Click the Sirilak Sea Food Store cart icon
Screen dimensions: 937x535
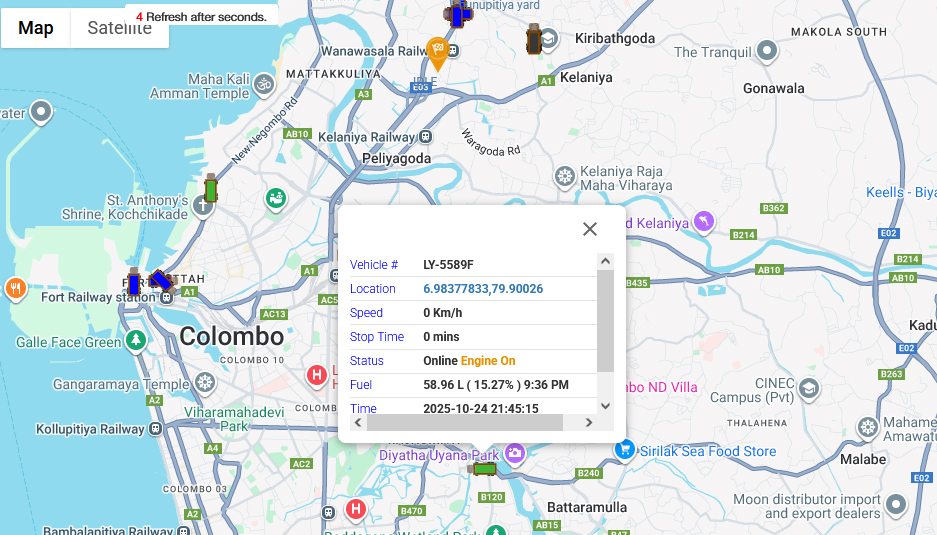coord(625,449)
